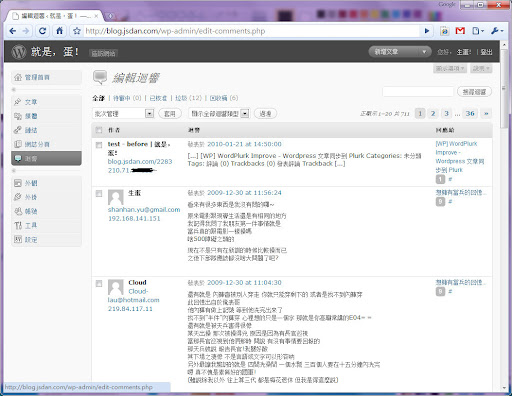
Task: Open the 生蛋 profile link in the header
Action: coord(464,52)
